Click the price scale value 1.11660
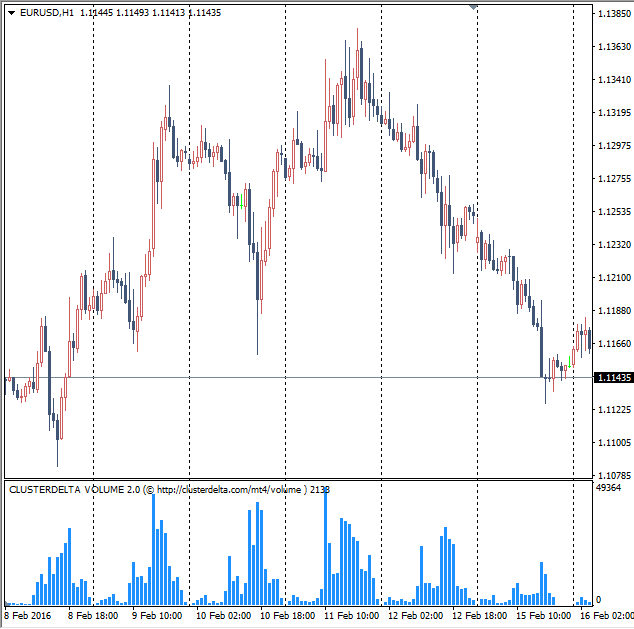634x629 pixels. point(614,344)
